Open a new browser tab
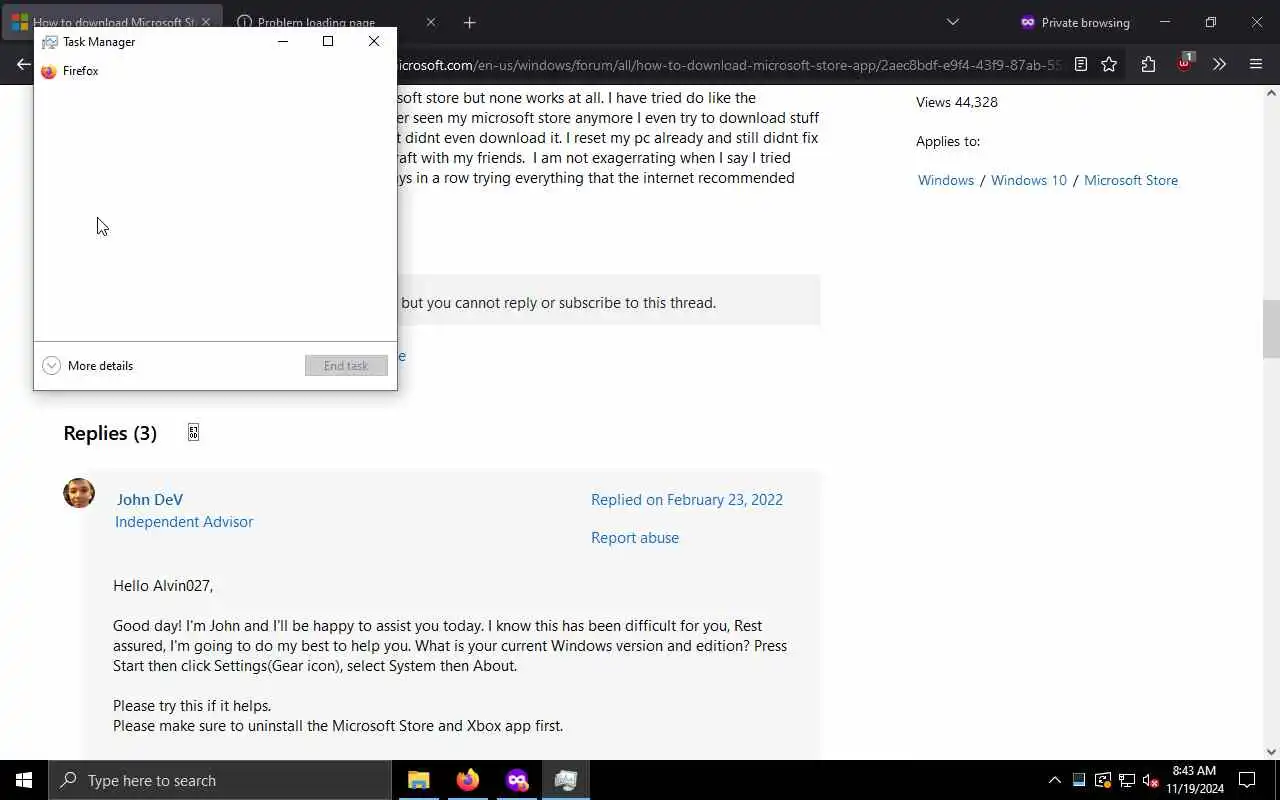This screenshot has height=800, width=1280. point(469,22)
